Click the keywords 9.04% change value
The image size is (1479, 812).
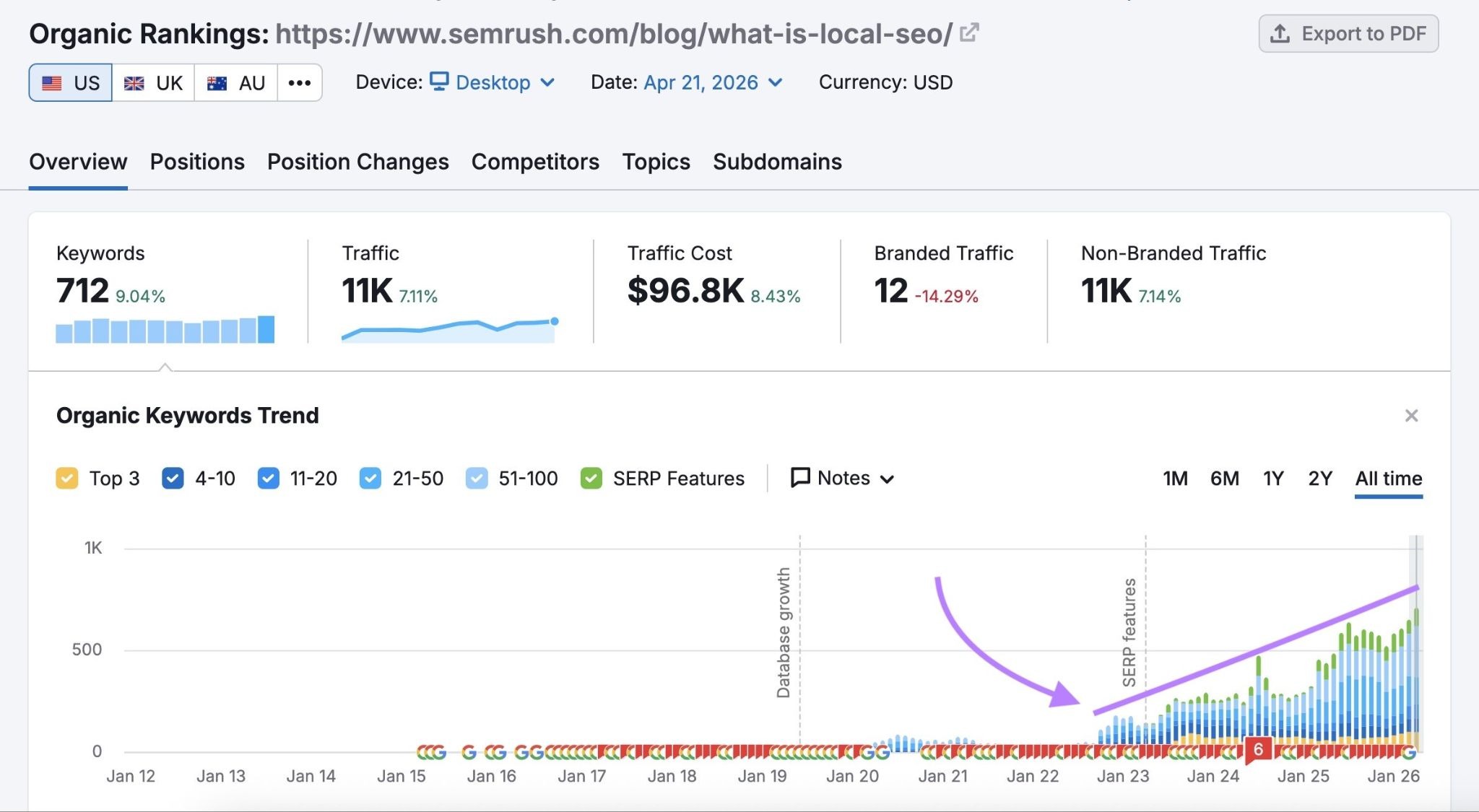pyautogui.click(x=140, y=296)
